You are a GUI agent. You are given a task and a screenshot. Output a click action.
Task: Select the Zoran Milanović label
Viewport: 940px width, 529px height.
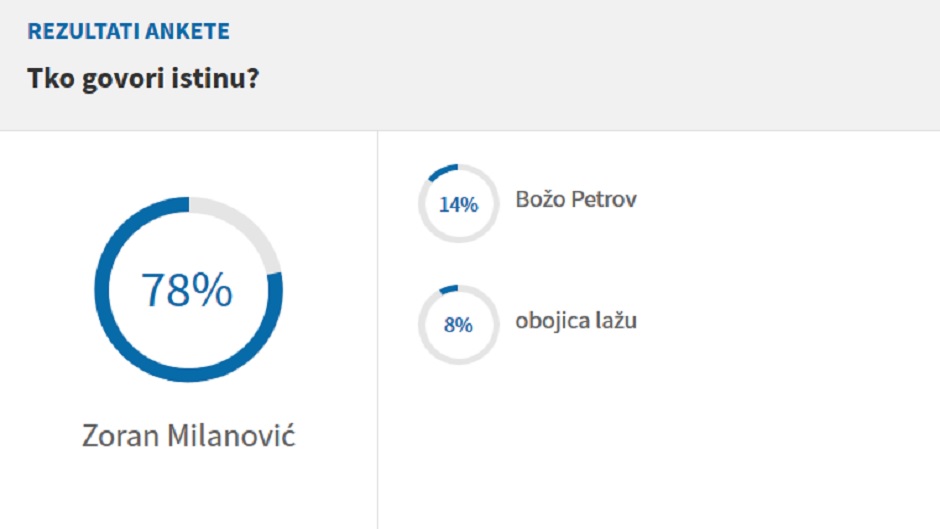[x=188, y=436]
